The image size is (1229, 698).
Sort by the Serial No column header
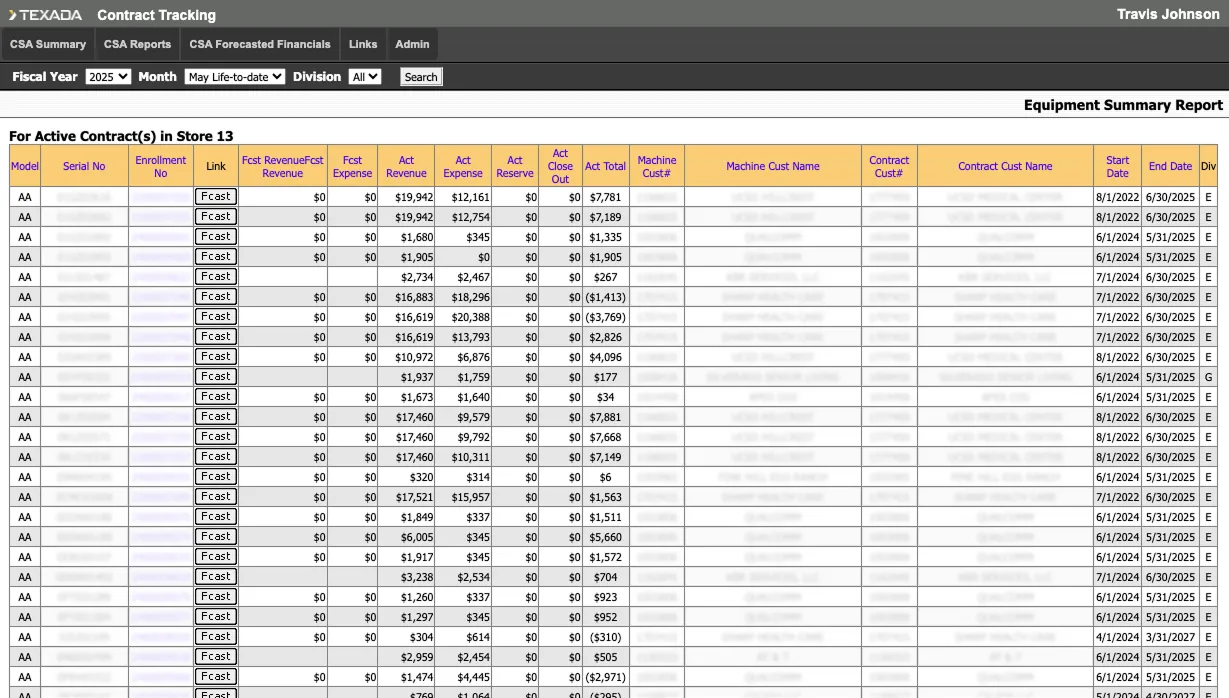click(x=84, y=167)
